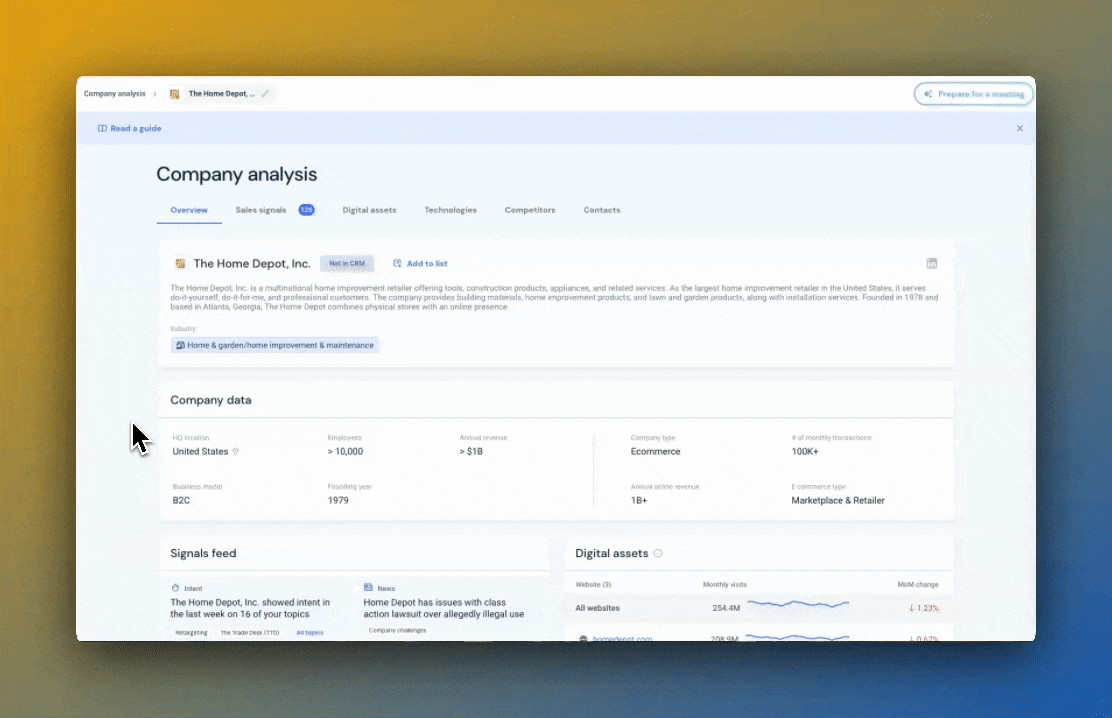The image size is (1112, 718).
Task: Click the 126 badge on Sales signals
Action: [x=306, y=210]
